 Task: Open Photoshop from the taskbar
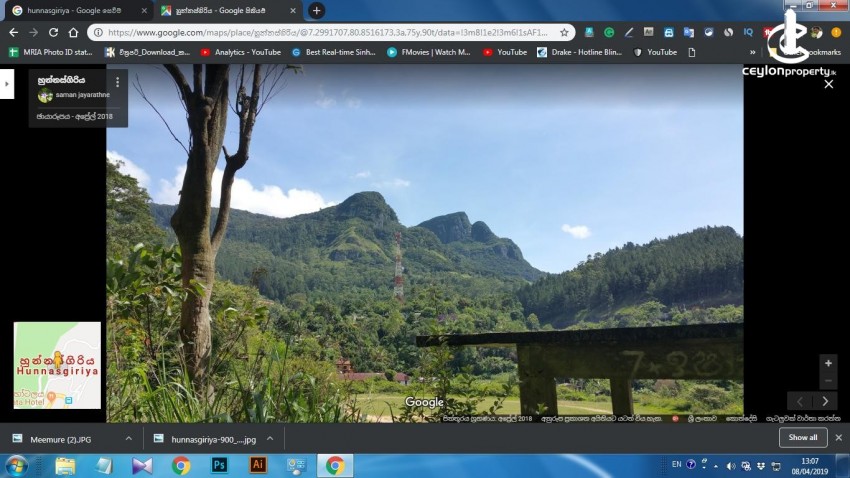click(219, 465)
